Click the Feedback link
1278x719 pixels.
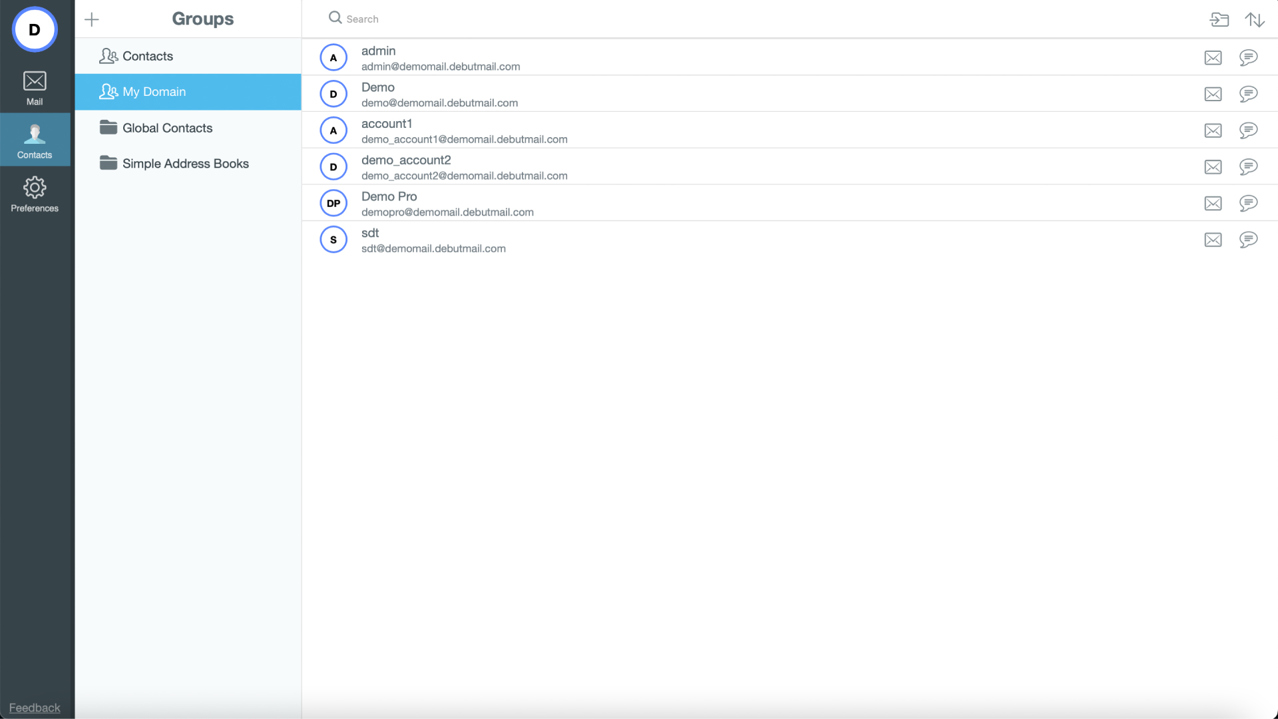pos(35,707)
